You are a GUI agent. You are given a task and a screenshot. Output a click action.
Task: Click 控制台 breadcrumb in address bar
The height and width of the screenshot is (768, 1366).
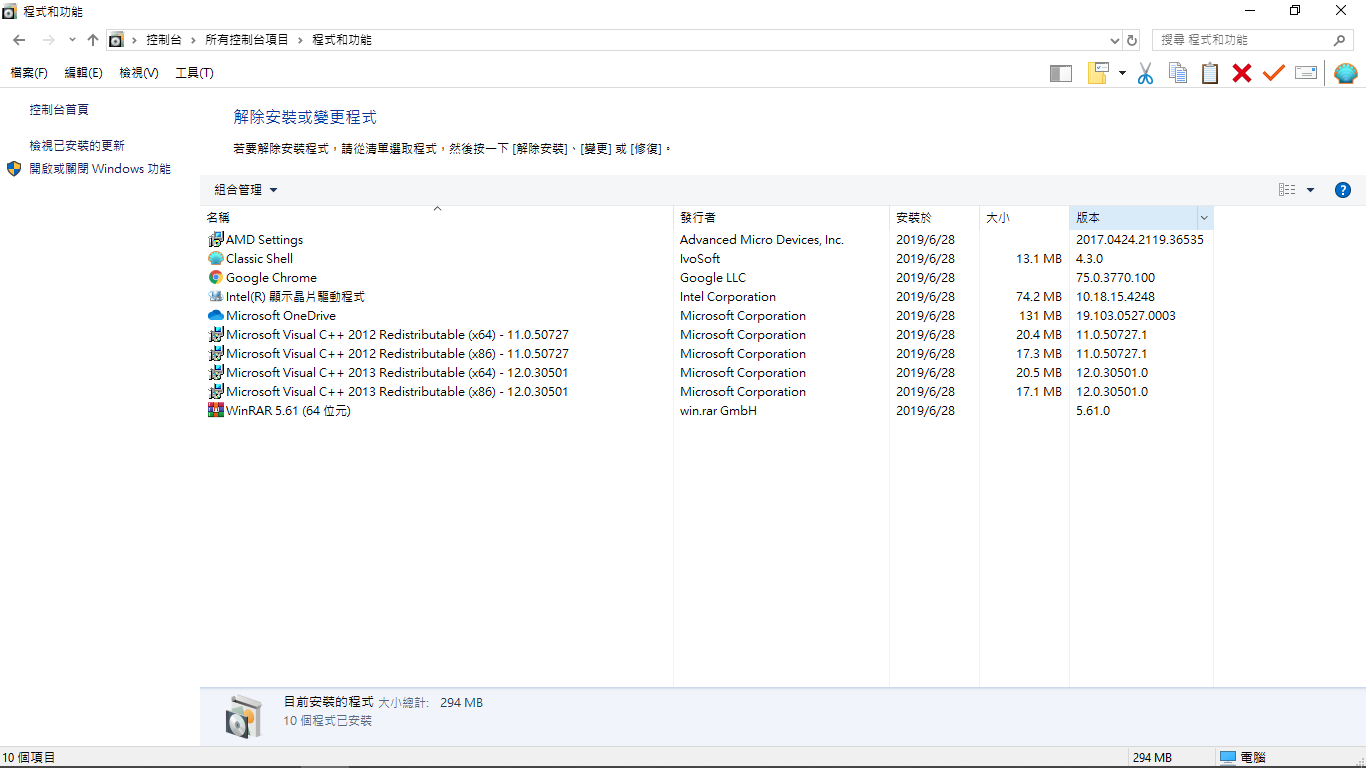[x=164, y=40]
